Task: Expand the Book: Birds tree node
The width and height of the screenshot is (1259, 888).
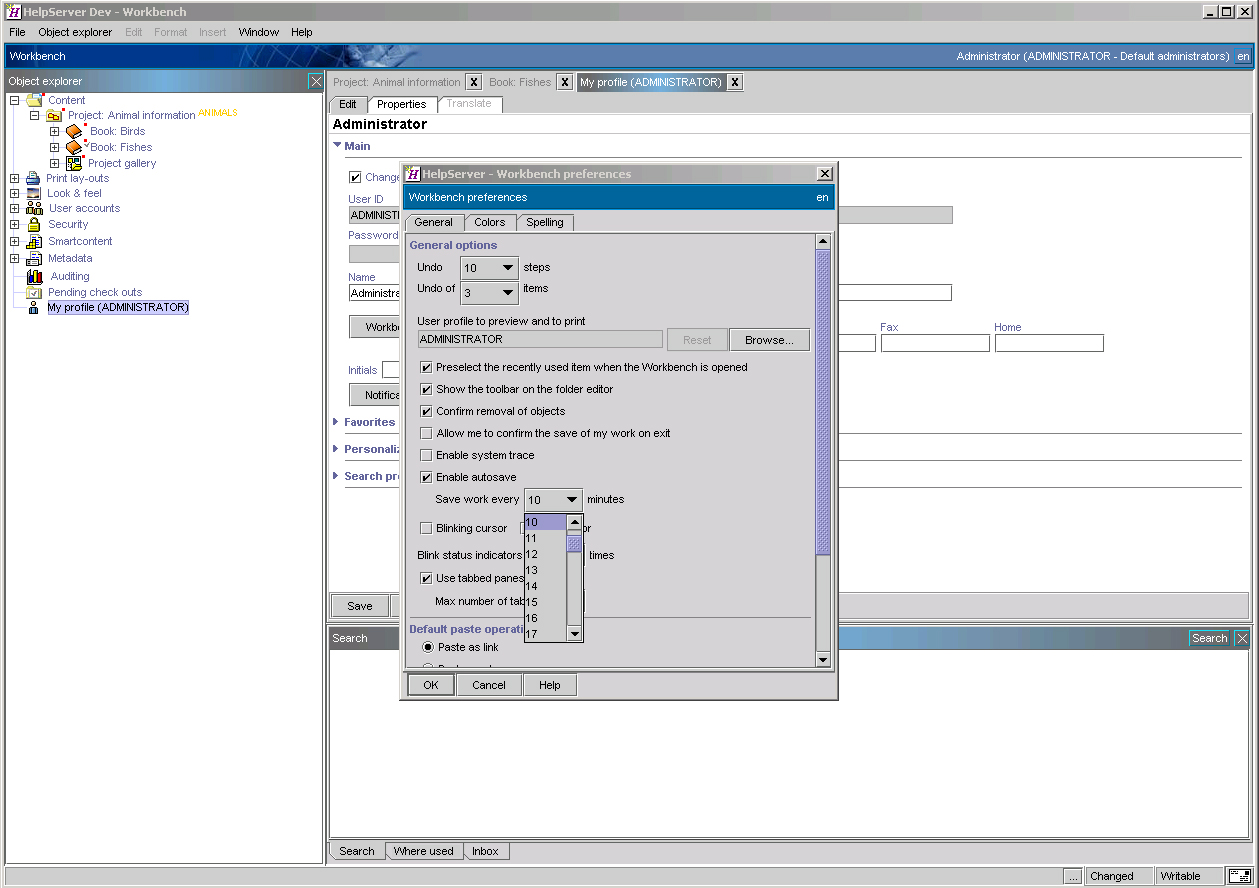Action: [55, 131]
